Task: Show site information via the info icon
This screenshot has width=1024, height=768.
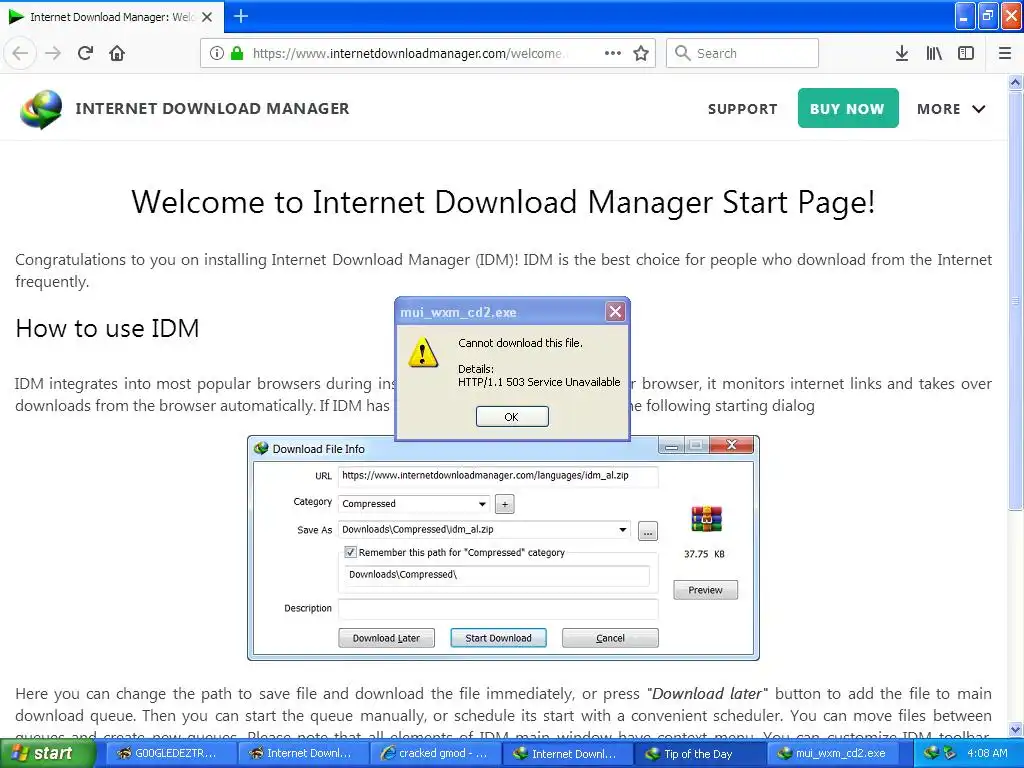Action: point(217,53)
